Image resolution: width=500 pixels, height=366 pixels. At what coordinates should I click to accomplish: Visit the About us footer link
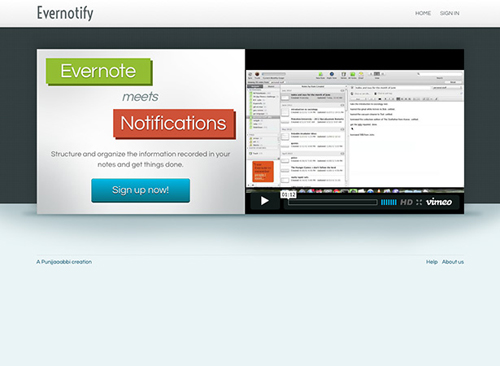pos(453,262)
